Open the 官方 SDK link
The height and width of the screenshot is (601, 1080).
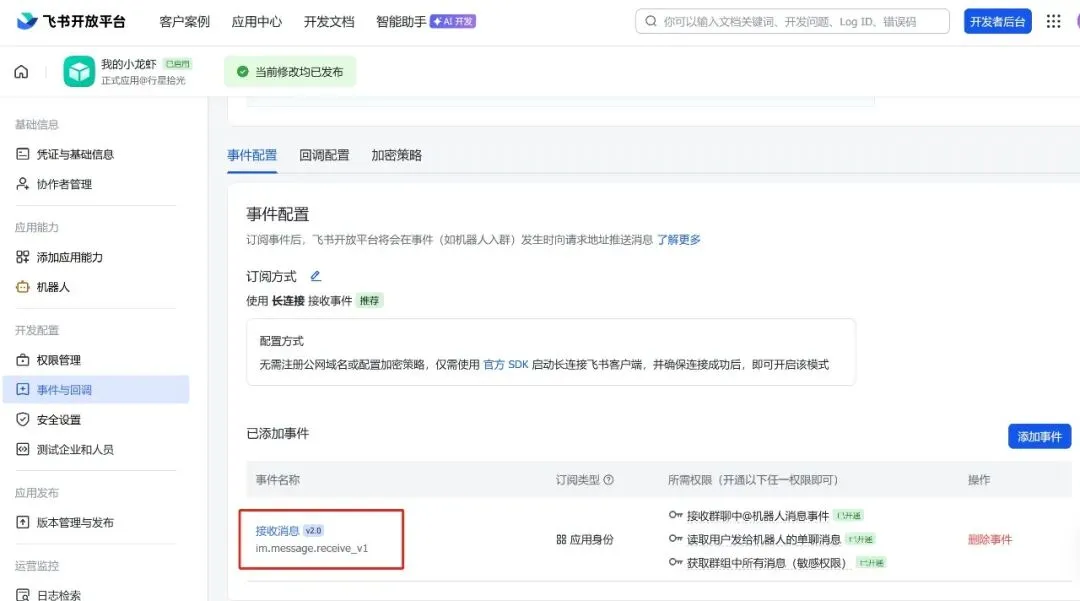pos(506,364)
